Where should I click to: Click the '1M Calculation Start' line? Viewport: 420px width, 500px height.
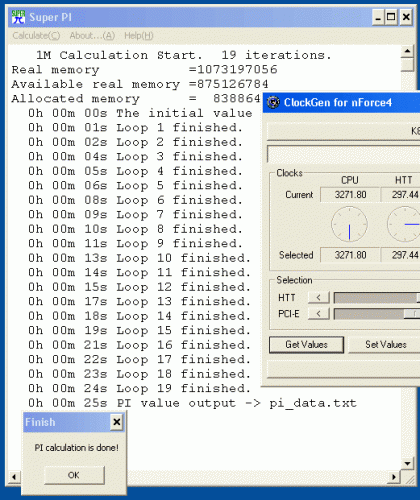coord(184,55)
